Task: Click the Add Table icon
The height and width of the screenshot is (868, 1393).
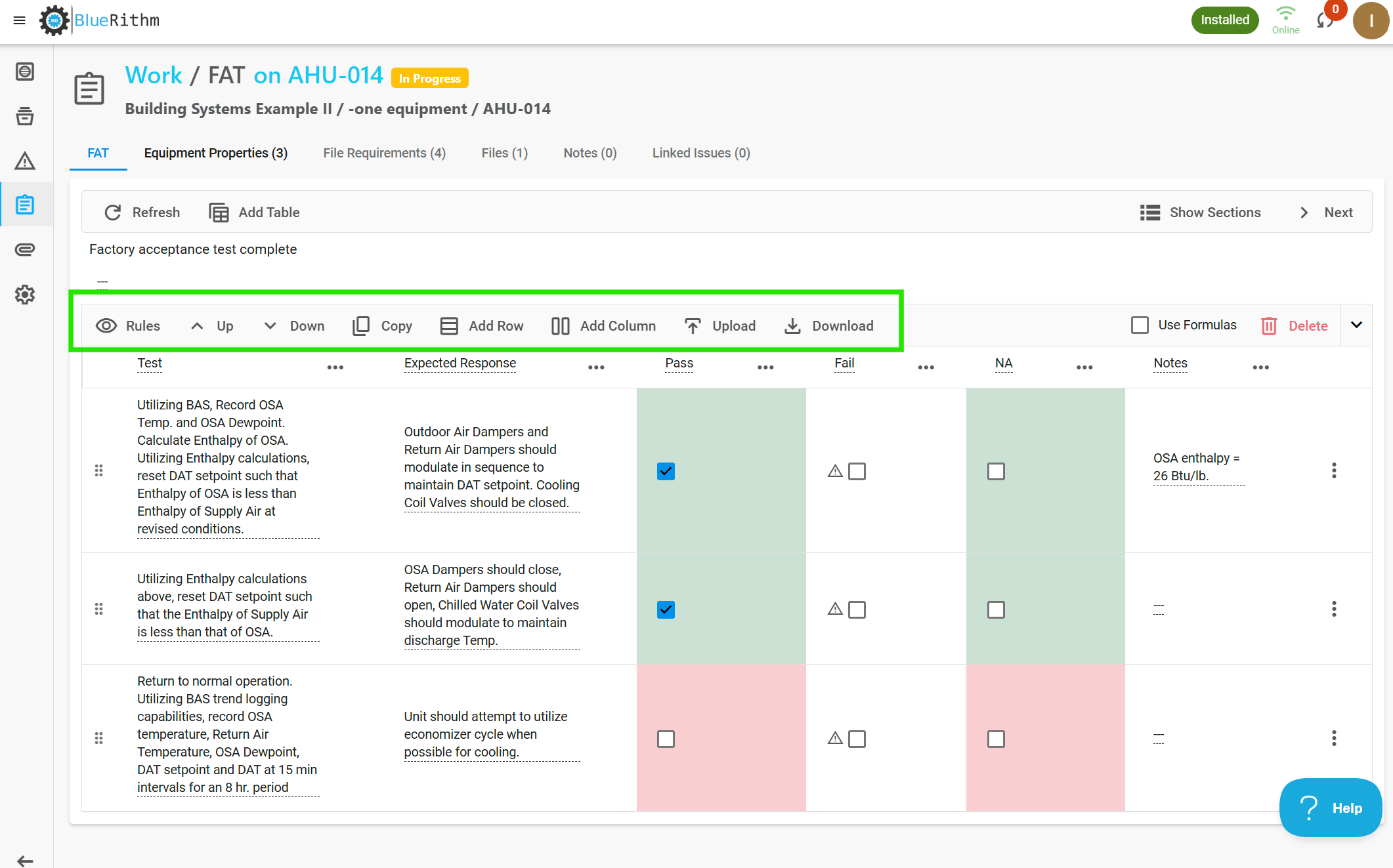Action: tap(219, 213)
